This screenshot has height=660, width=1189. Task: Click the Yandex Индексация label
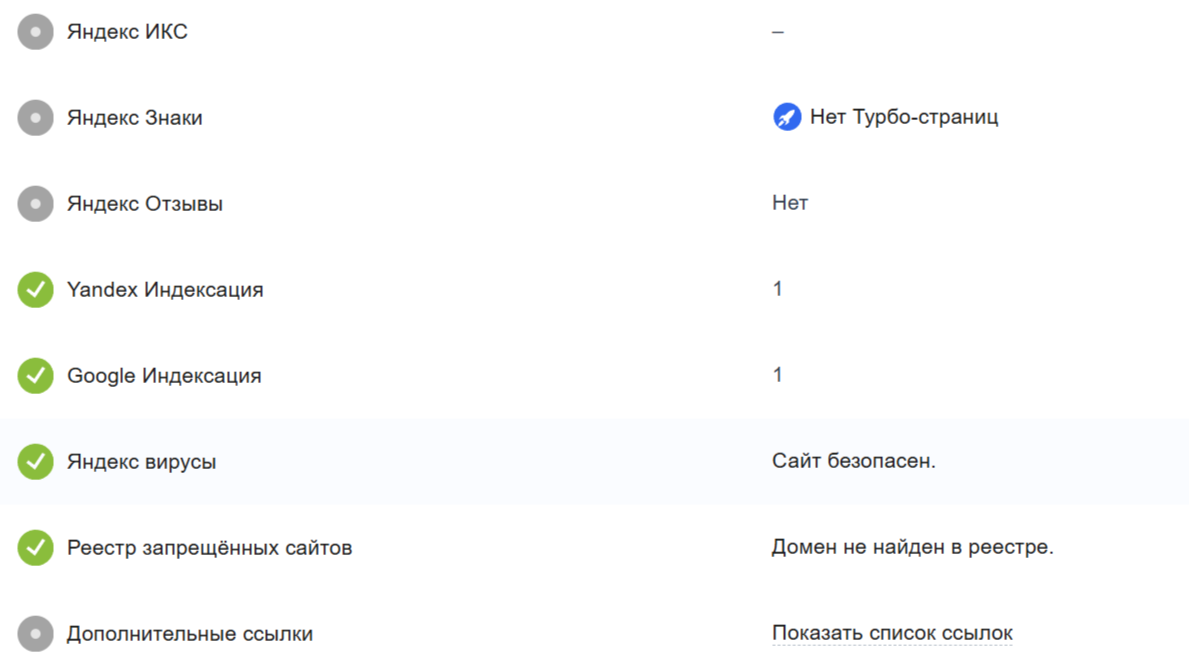click(x=165, y=290)
